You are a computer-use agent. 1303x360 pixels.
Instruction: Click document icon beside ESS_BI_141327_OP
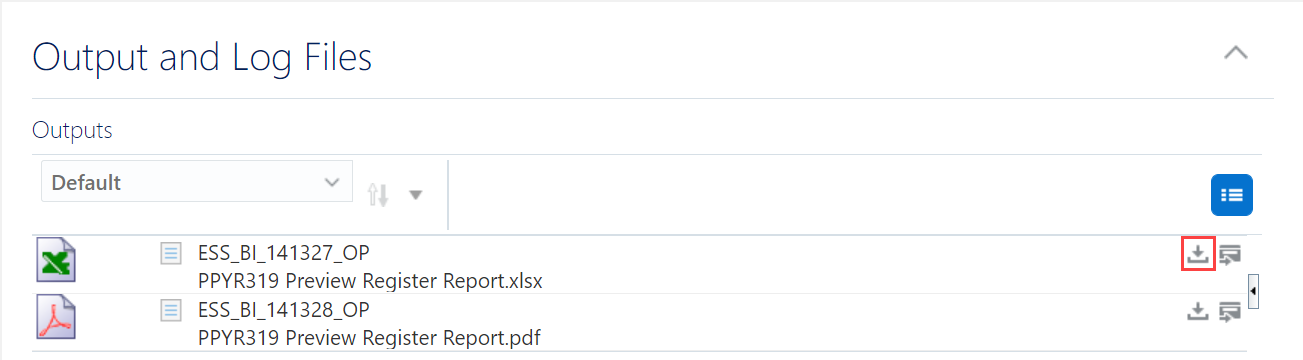point(171,253)
